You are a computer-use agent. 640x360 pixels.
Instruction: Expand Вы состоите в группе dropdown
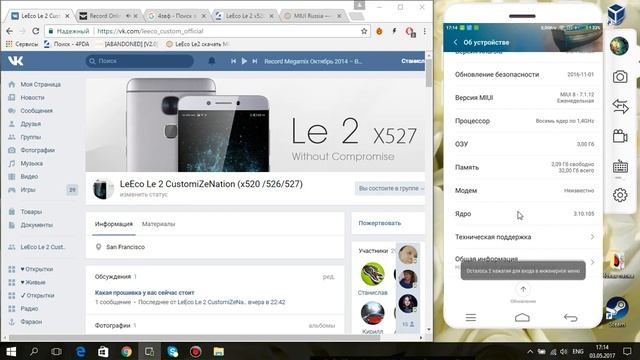tap(391, 188)
